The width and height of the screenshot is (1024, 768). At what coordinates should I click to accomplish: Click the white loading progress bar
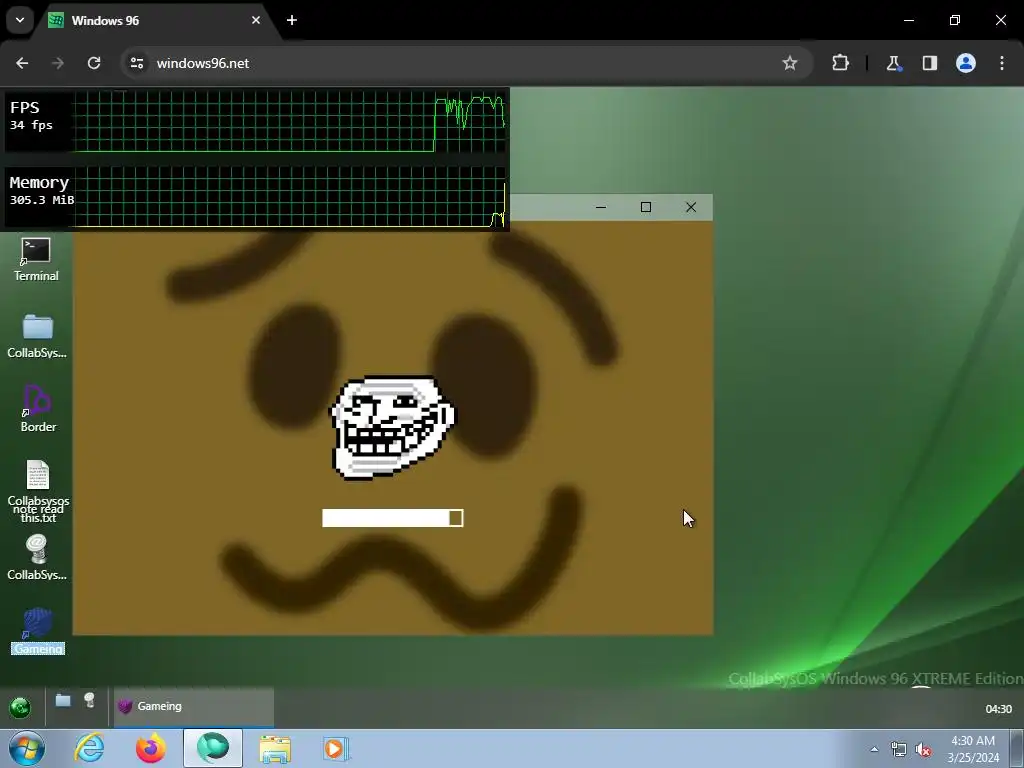(x=392, y=518)
